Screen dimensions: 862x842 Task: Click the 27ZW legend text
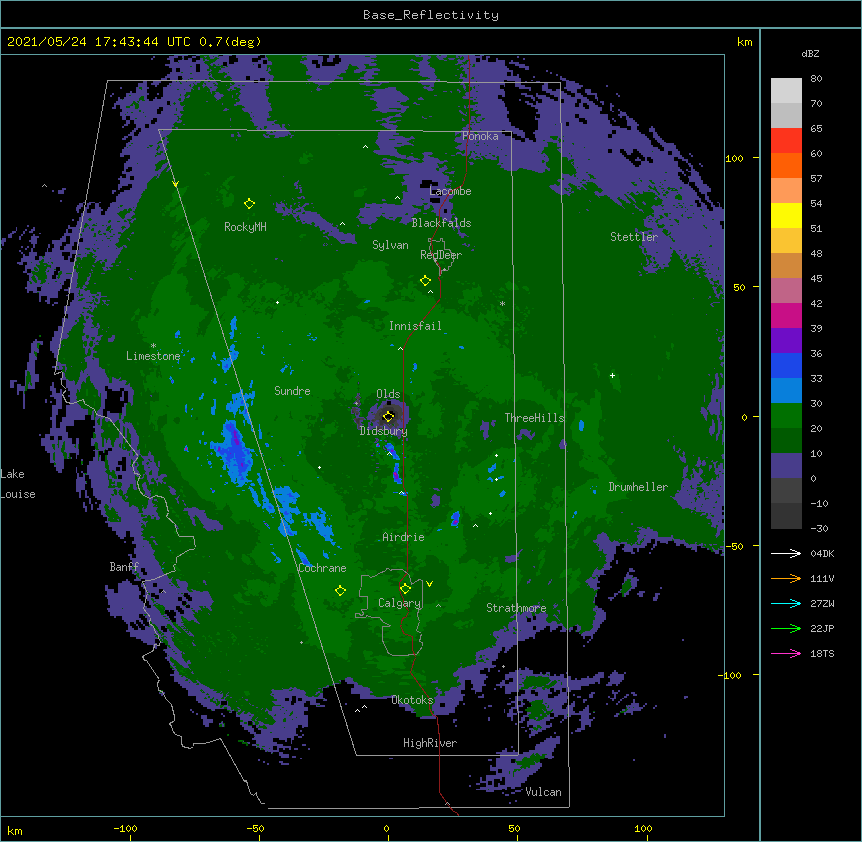tap(822, 603)
